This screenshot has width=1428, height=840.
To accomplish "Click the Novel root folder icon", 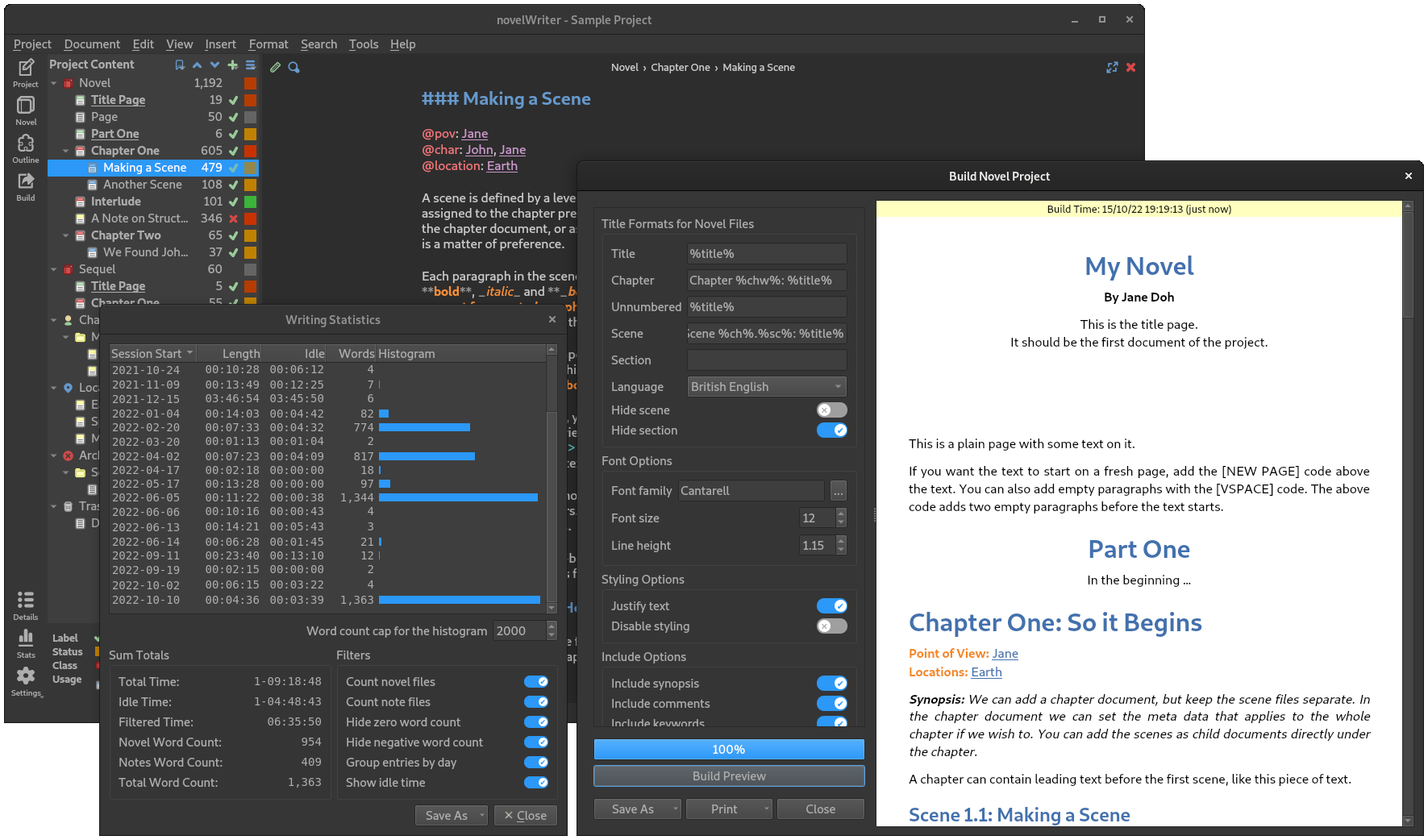I will click(68, 83).
